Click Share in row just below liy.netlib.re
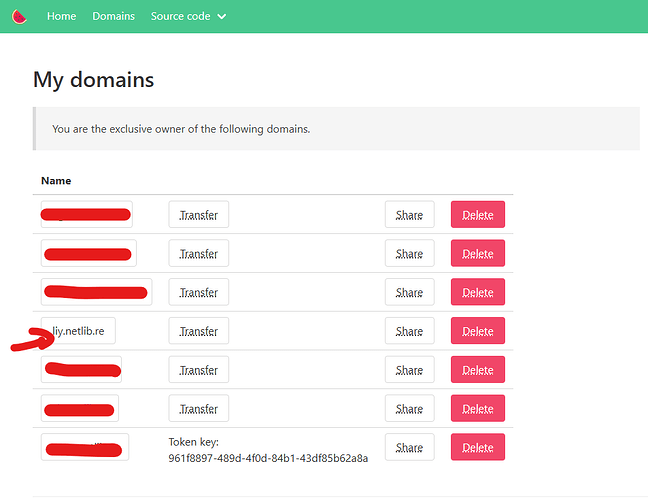Image resolution: width=648 pixels, height=500 pixels. coord(410,369)
